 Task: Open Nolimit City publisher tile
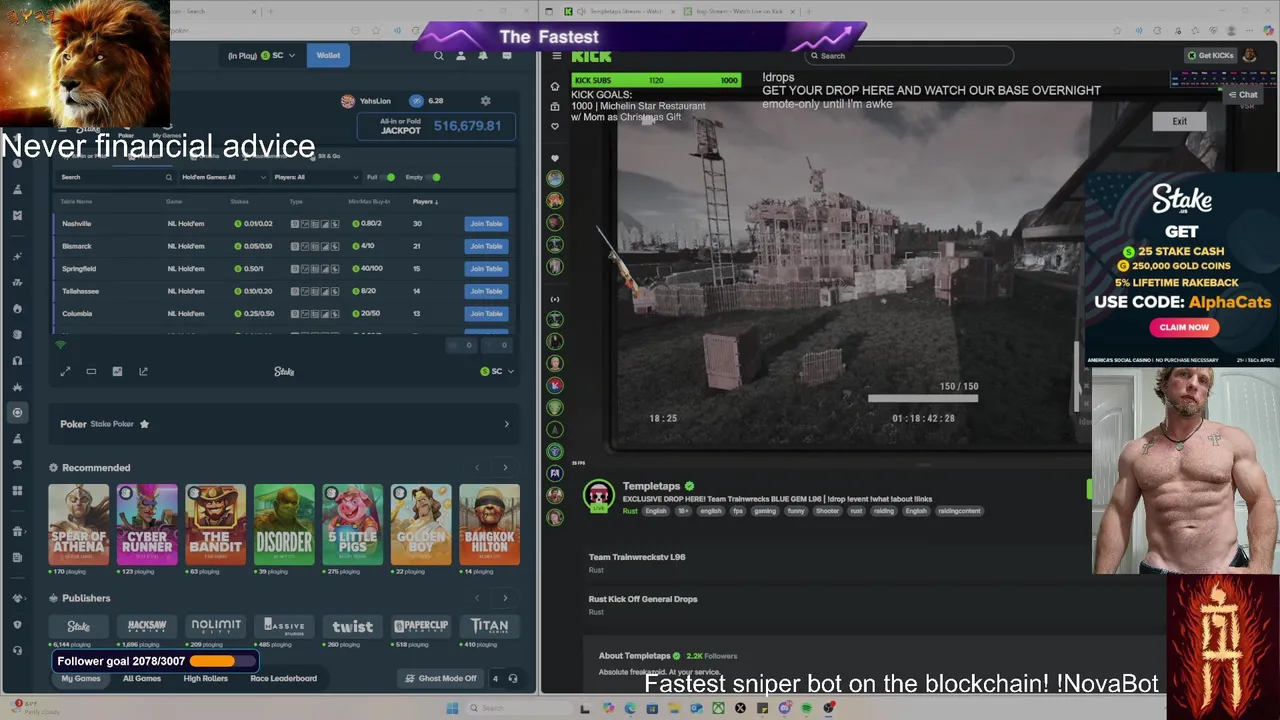(216, 626)
